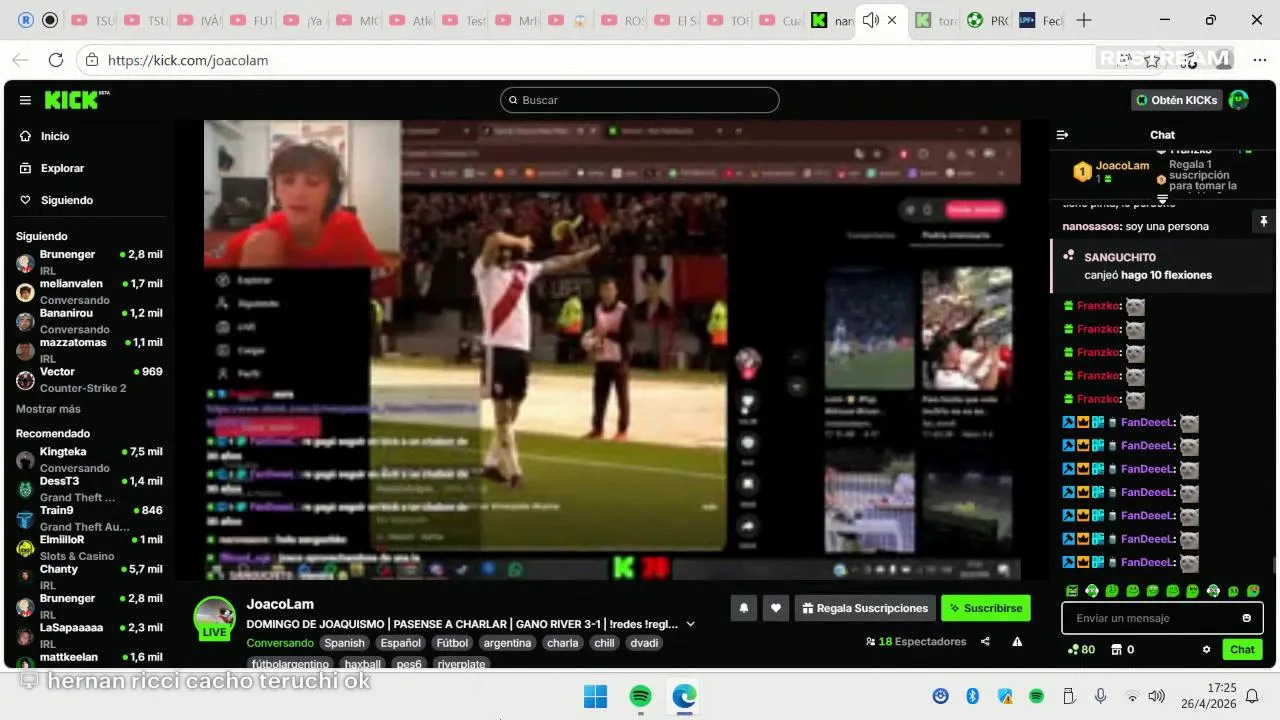Select the argentina tag
This screenshot has width=1280, height=720.
tap(507, 643)
